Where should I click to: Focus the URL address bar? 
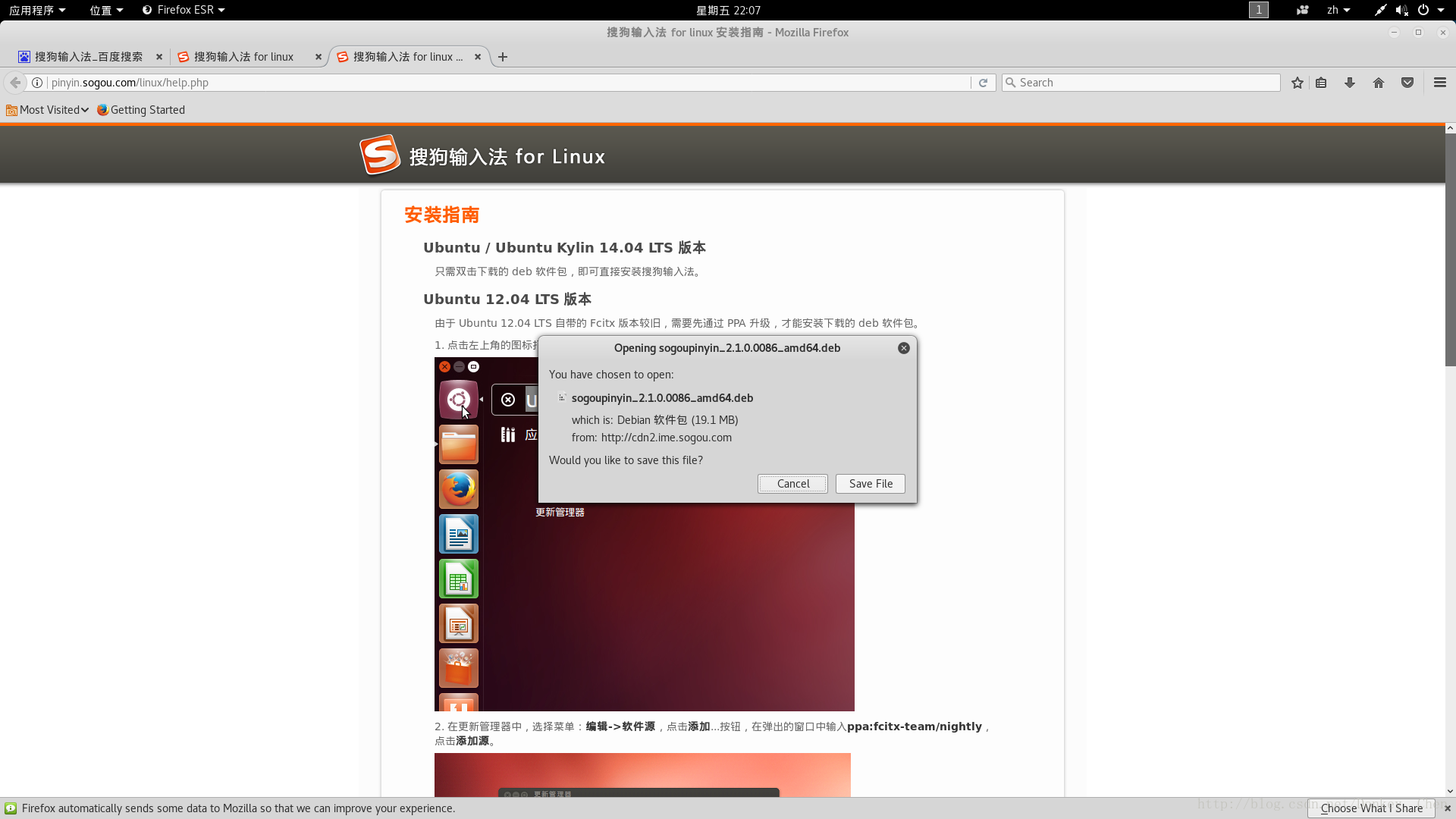pos(508,83)
